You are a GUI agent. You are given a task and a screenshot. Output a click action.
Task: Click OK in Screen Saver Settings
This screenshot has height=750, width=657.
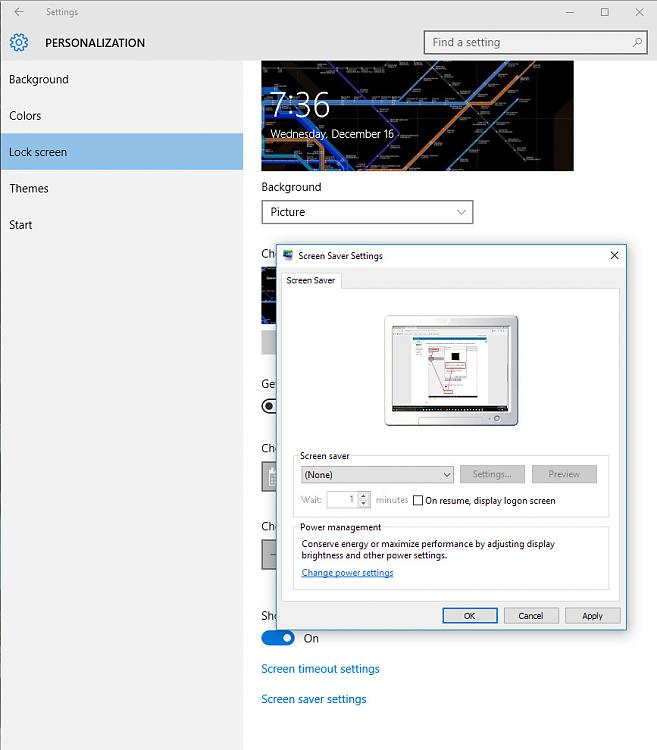(470, 616)
